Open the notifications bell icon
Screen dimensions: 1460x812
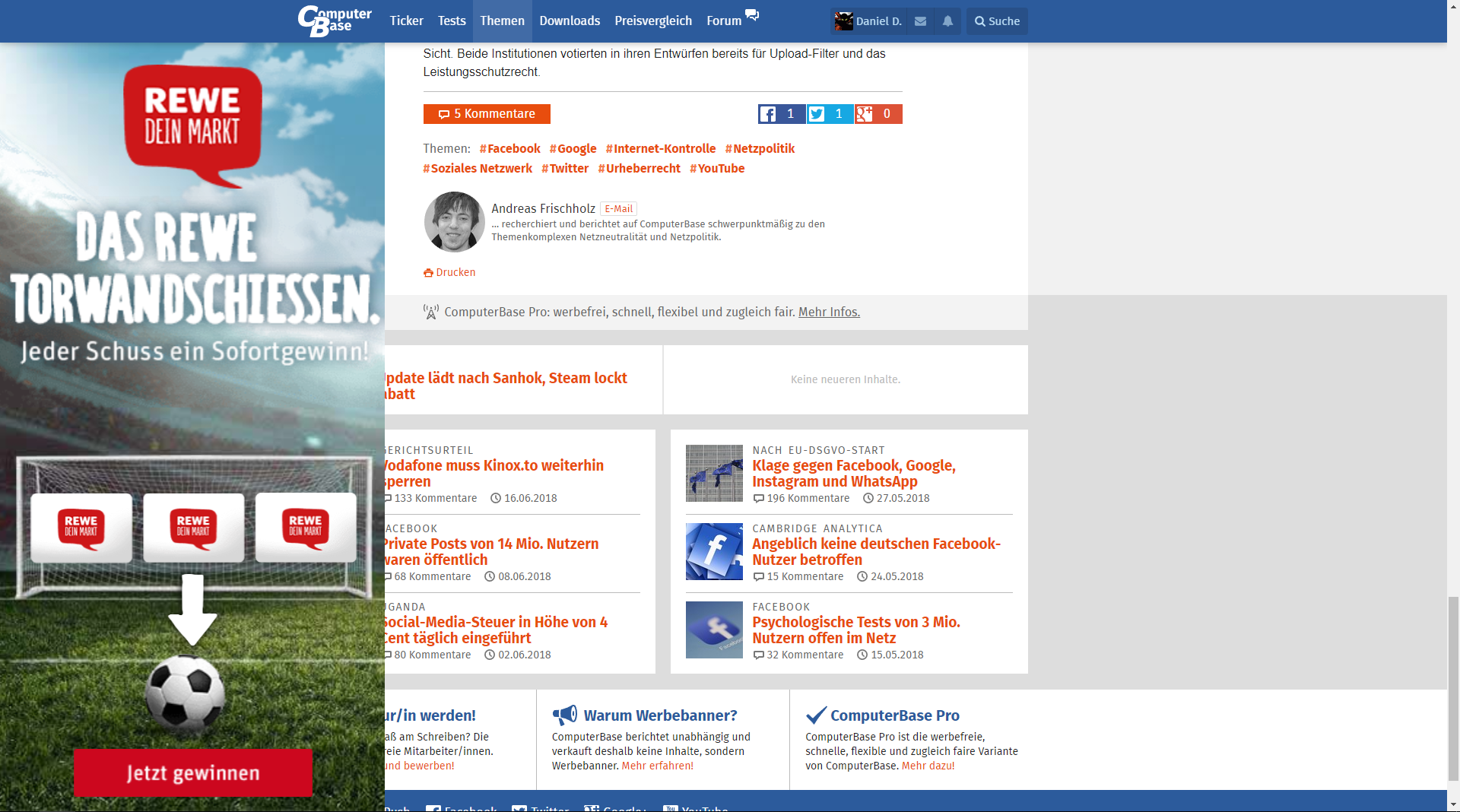click(947, 21)
